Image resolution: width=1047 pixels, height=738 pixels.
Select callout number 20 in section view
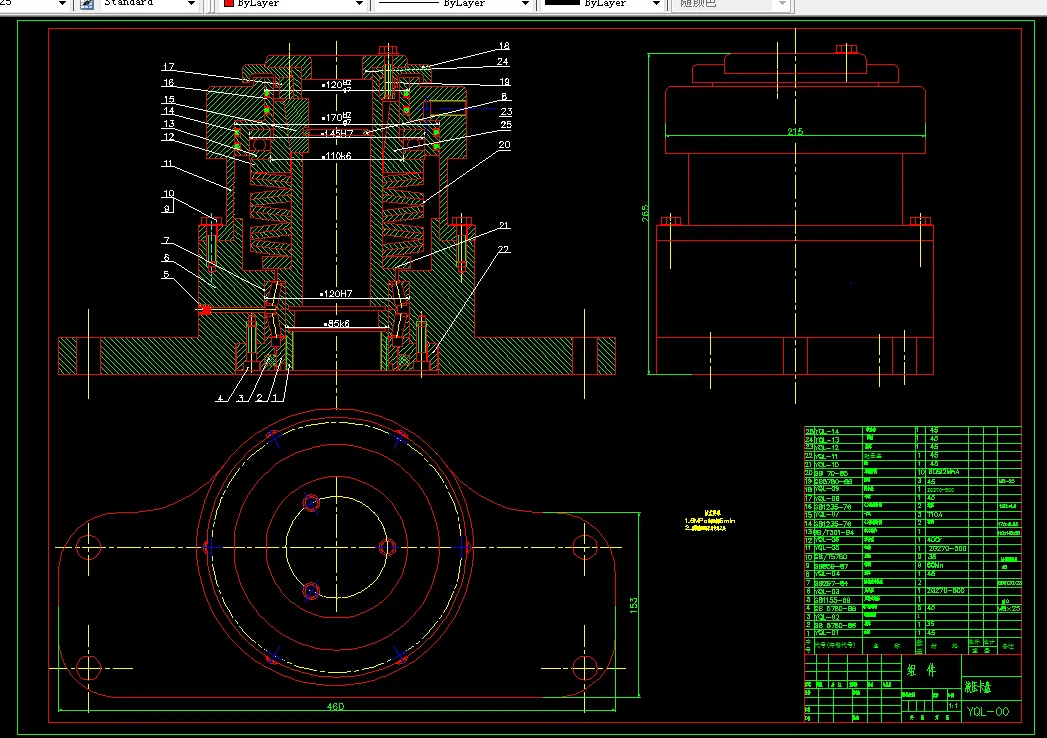tap(504, 145)
